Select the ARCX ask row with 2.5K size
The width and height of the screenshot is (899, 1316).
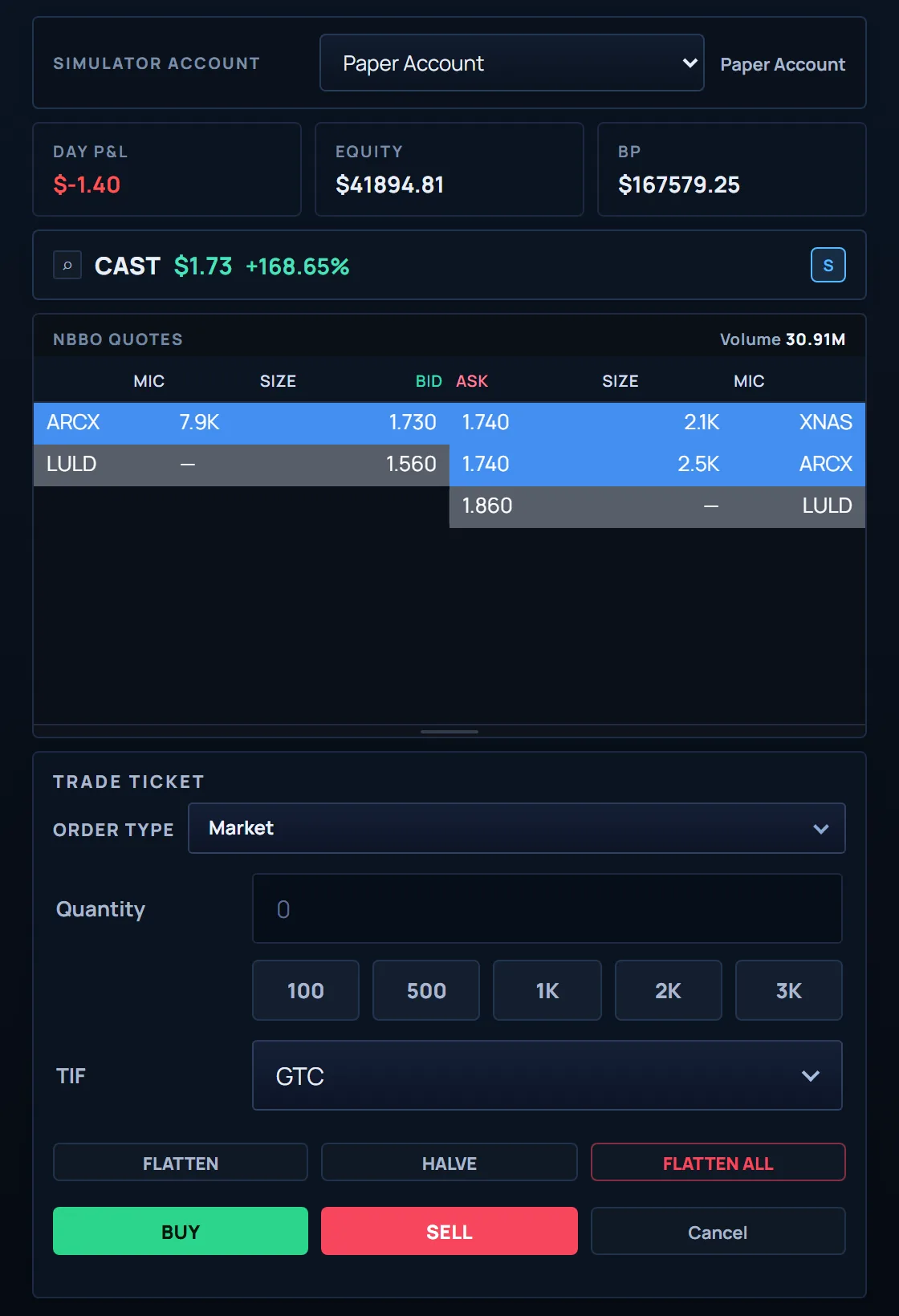click(657, 465)
